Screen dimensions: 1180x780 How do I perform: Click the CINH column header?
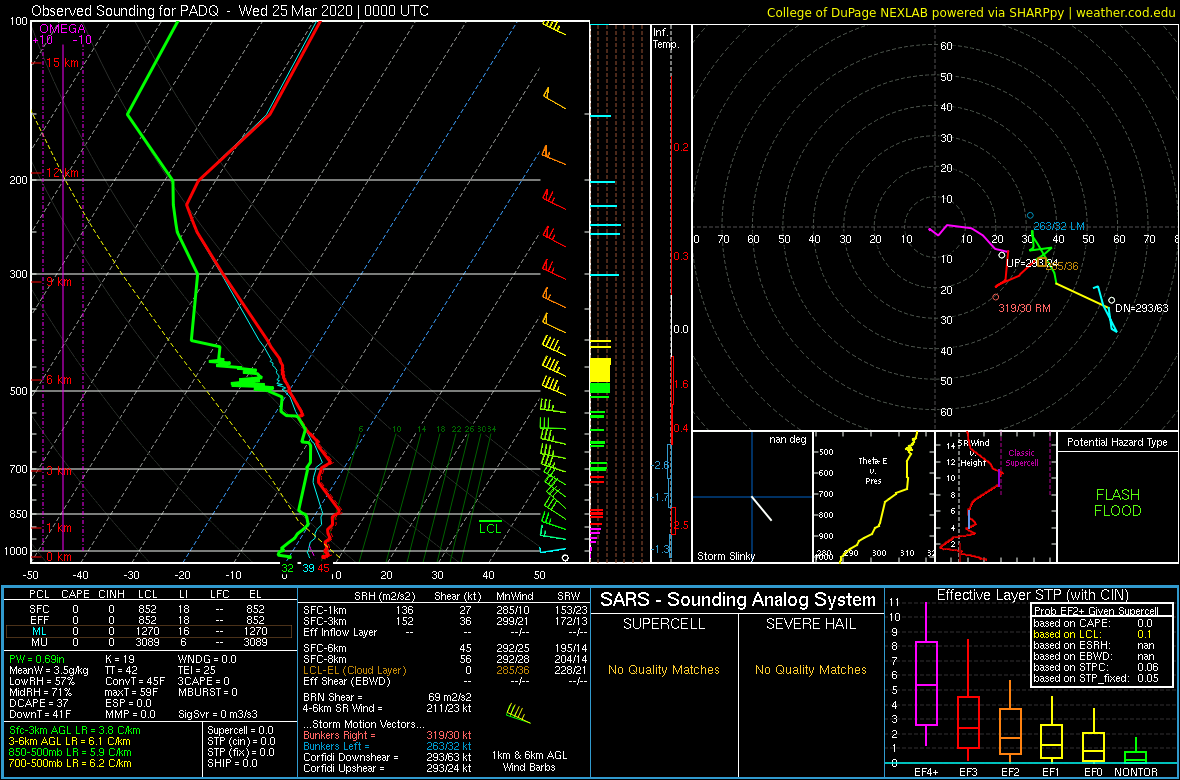click(111, 595)
